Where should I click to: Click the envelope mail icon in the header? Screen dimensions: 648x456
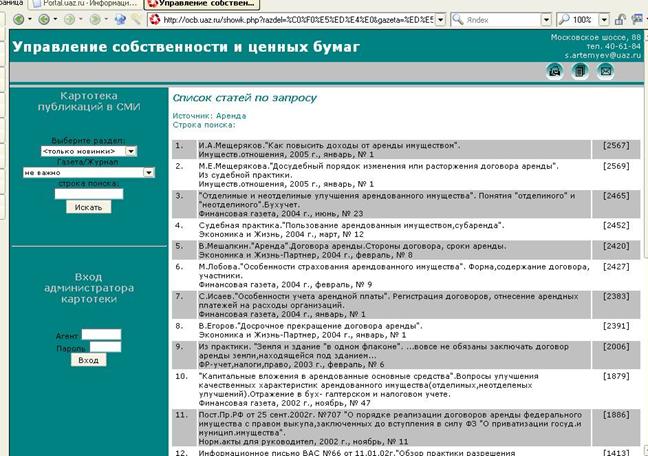point(605,70)
